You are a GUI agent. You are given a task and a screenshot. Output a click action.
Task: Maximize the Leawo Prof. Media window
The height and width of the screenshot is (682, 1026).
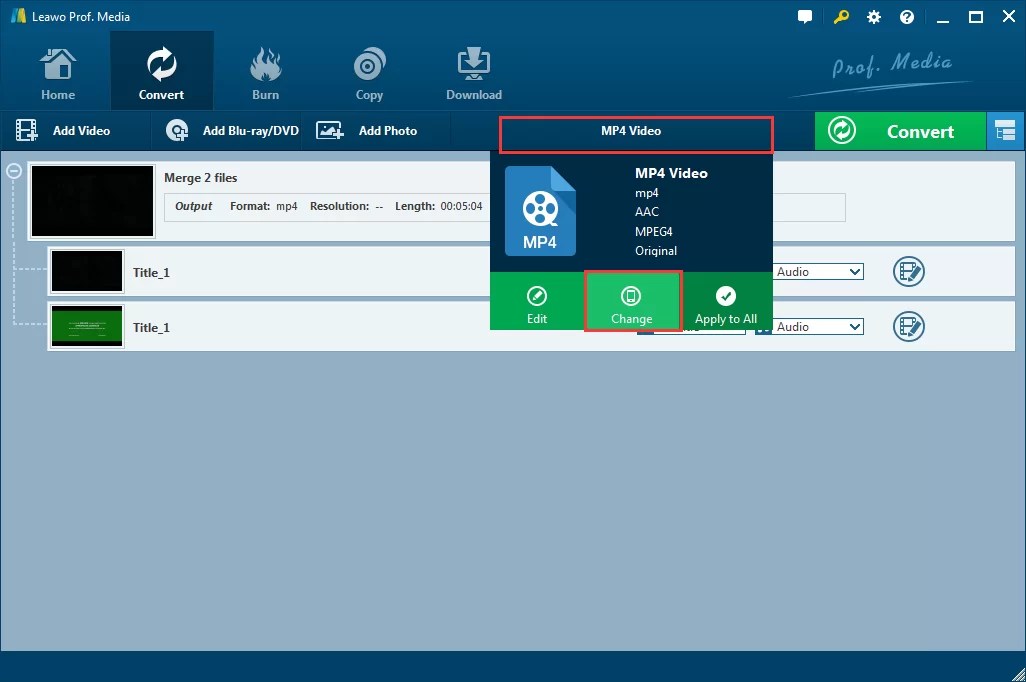(x=976, y=17)
